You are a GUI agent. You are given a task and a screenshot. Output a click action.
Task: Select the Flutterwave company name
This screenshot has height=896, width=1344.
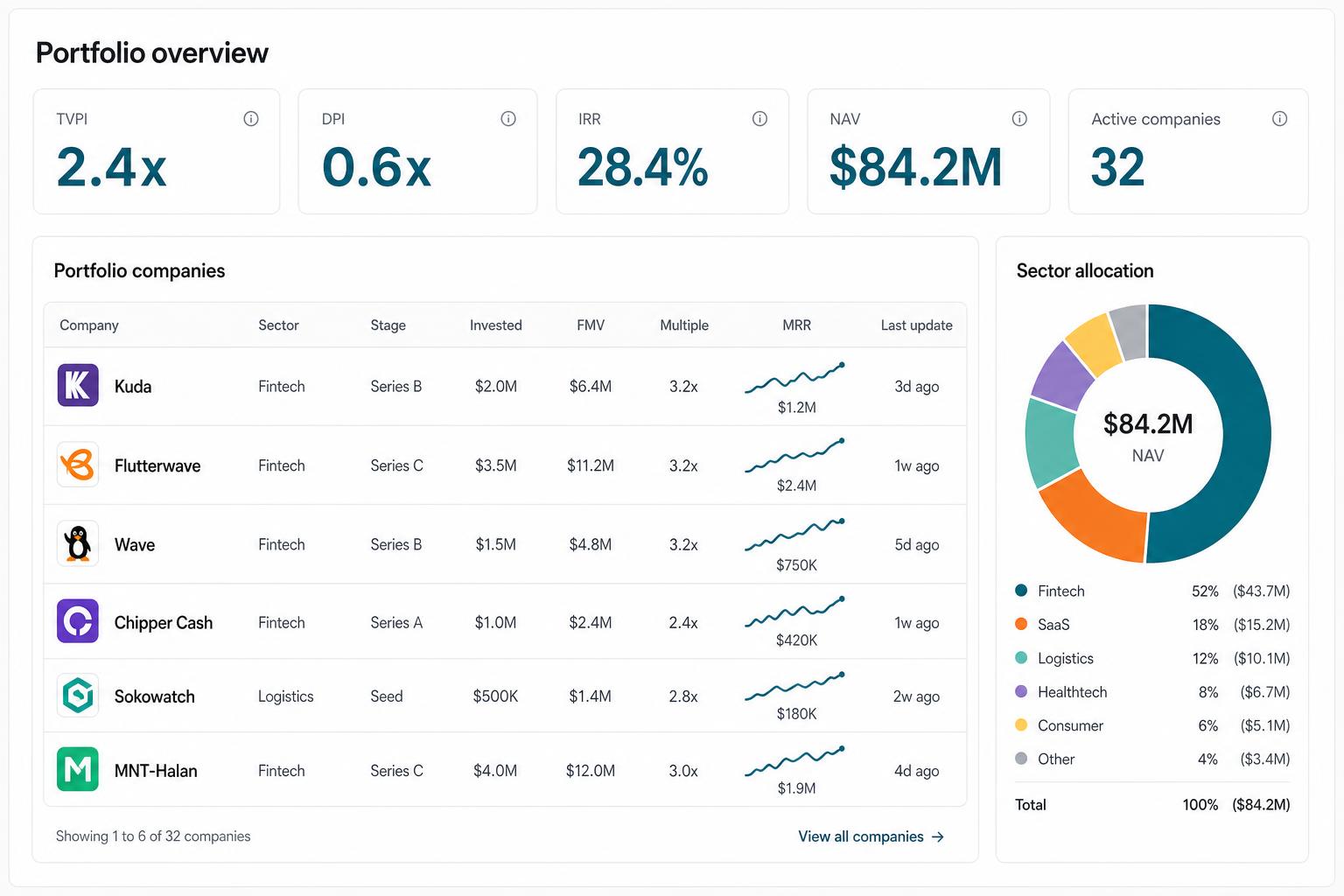click(x=157, y=465)
